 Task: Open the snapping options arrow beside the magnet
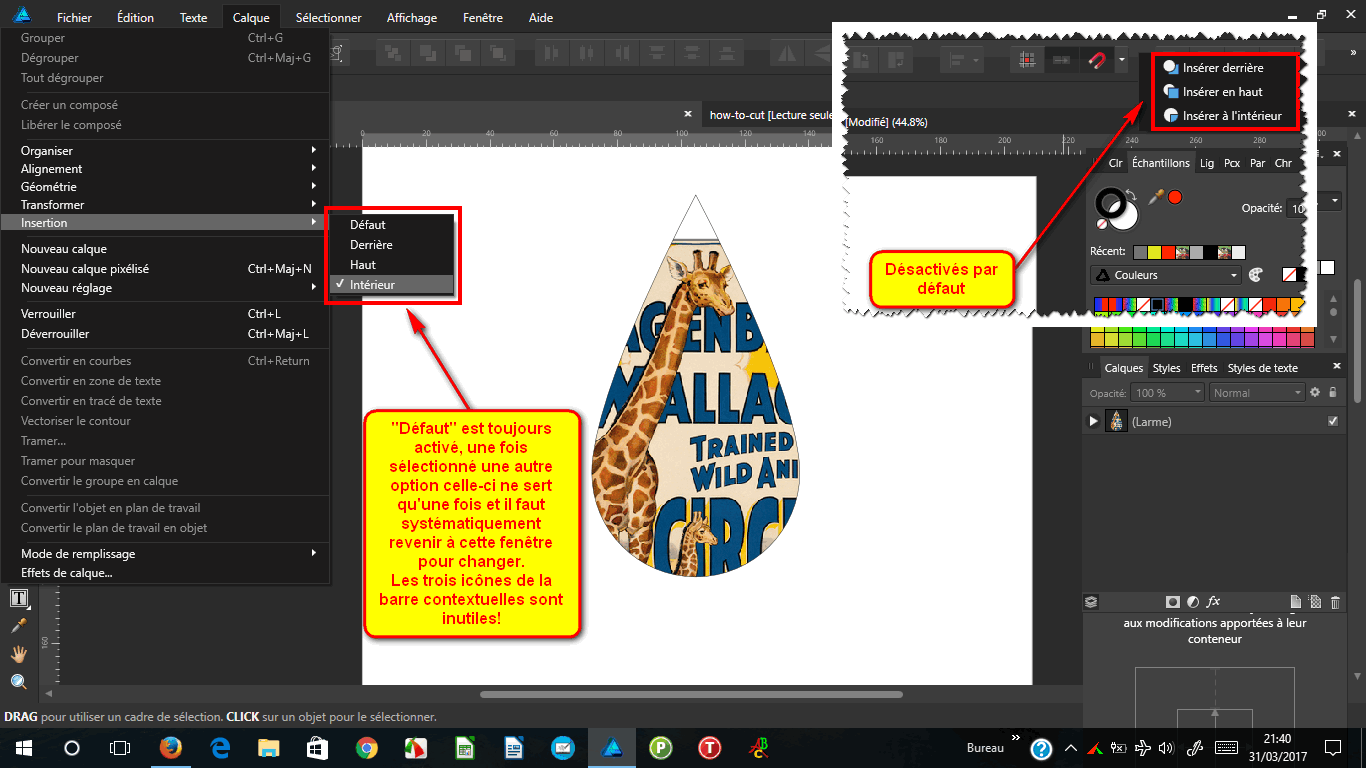click(1121, 60)
